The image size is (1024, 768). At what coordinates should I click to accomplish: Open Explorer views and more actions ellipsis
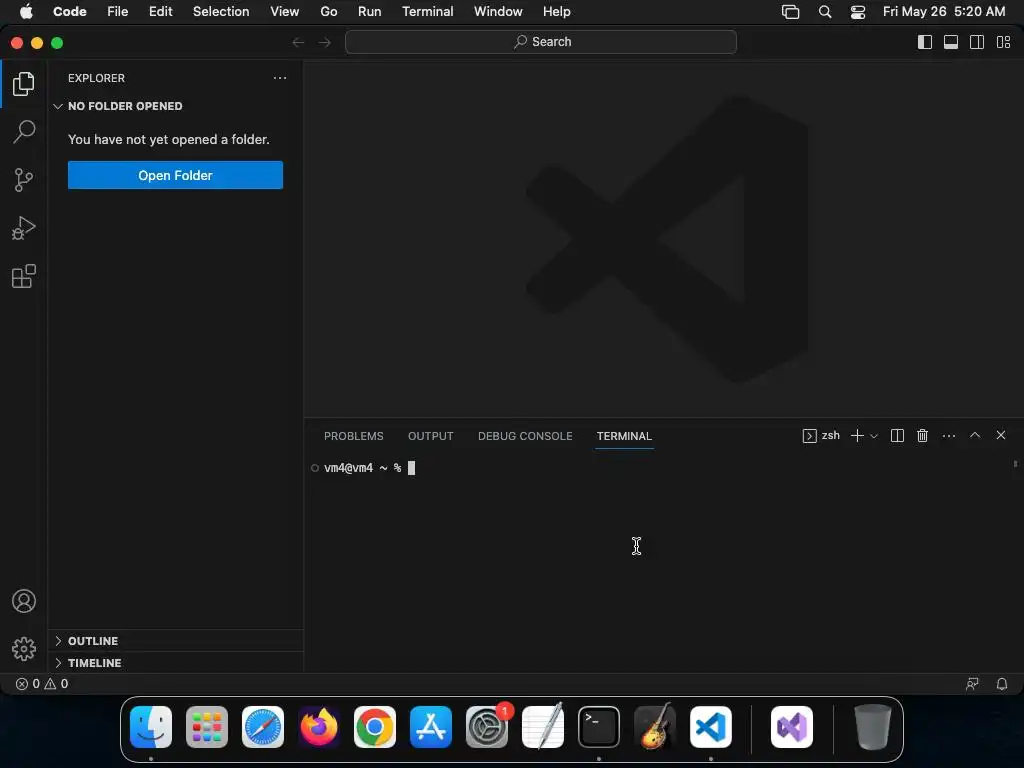tap(280, 78)
